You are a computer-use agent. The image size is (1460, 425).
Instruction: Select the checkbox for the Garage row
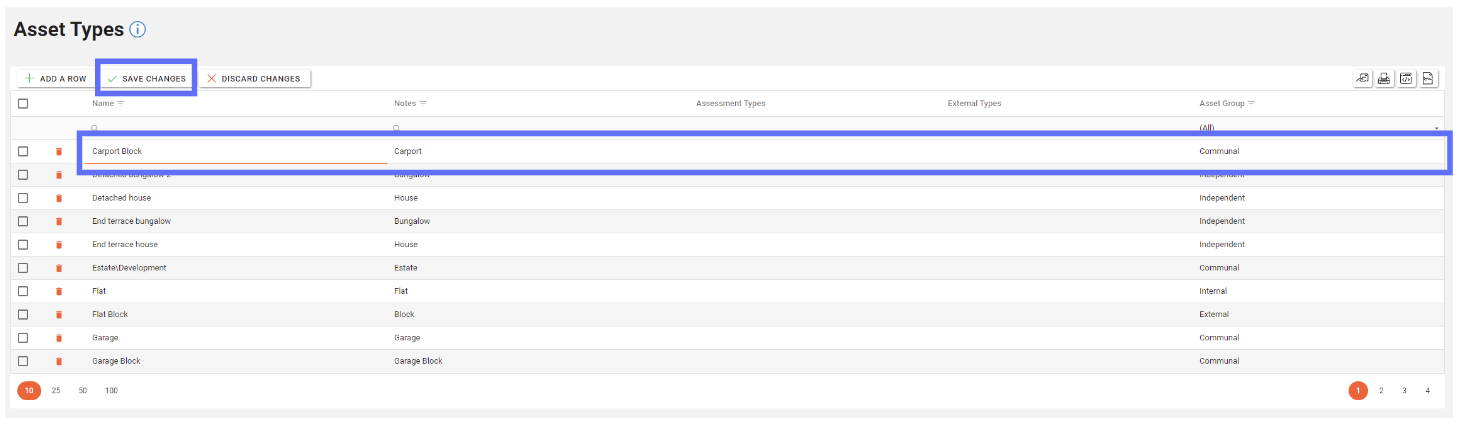click(x=23, y=338)
